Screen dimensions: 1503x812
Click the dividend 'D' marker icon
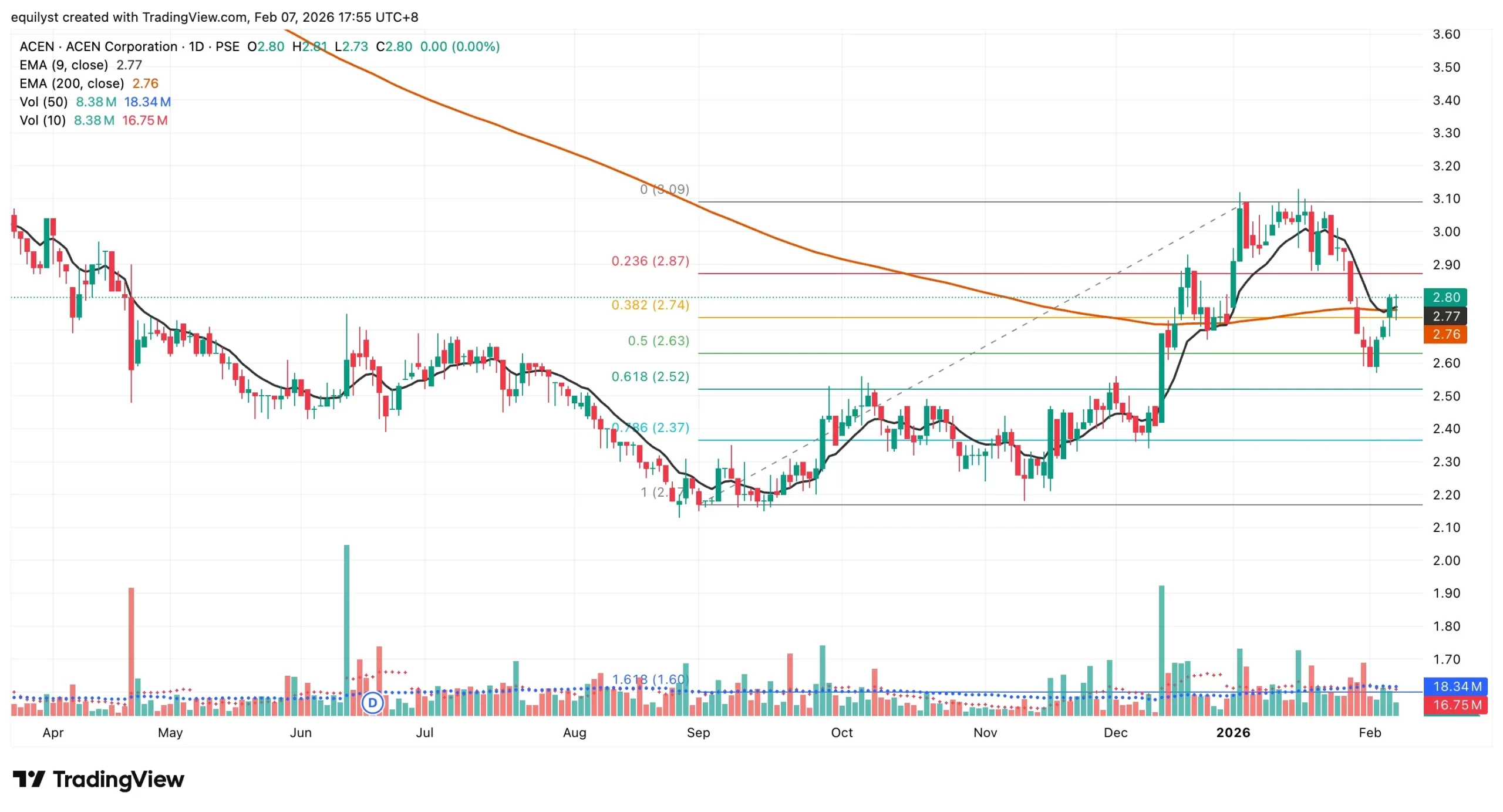pos(372,702)
